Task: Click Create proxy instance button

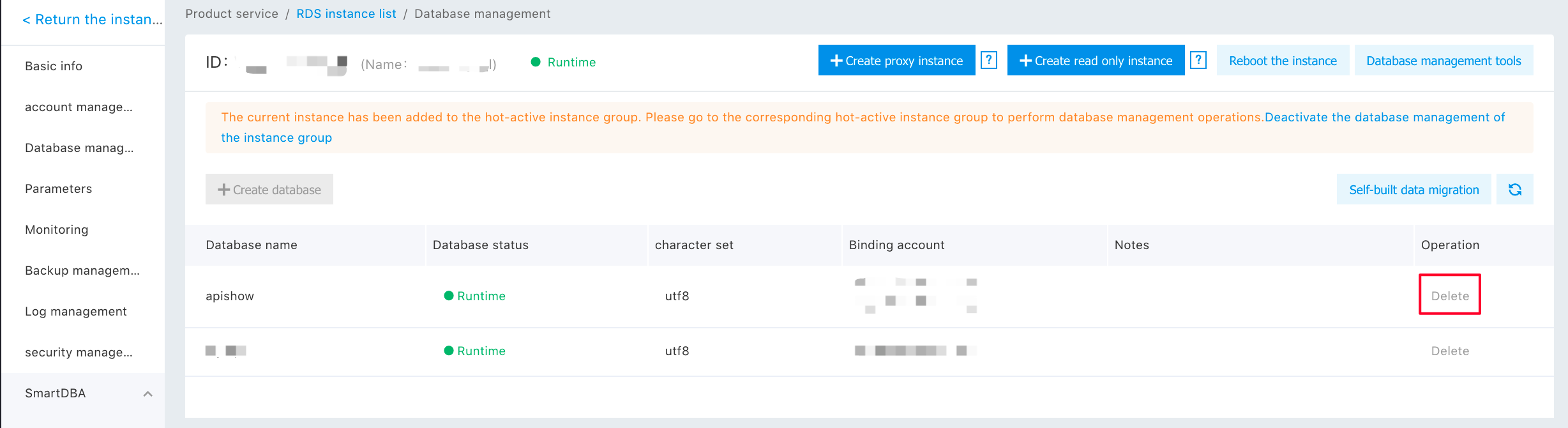Action: (896, 61)
